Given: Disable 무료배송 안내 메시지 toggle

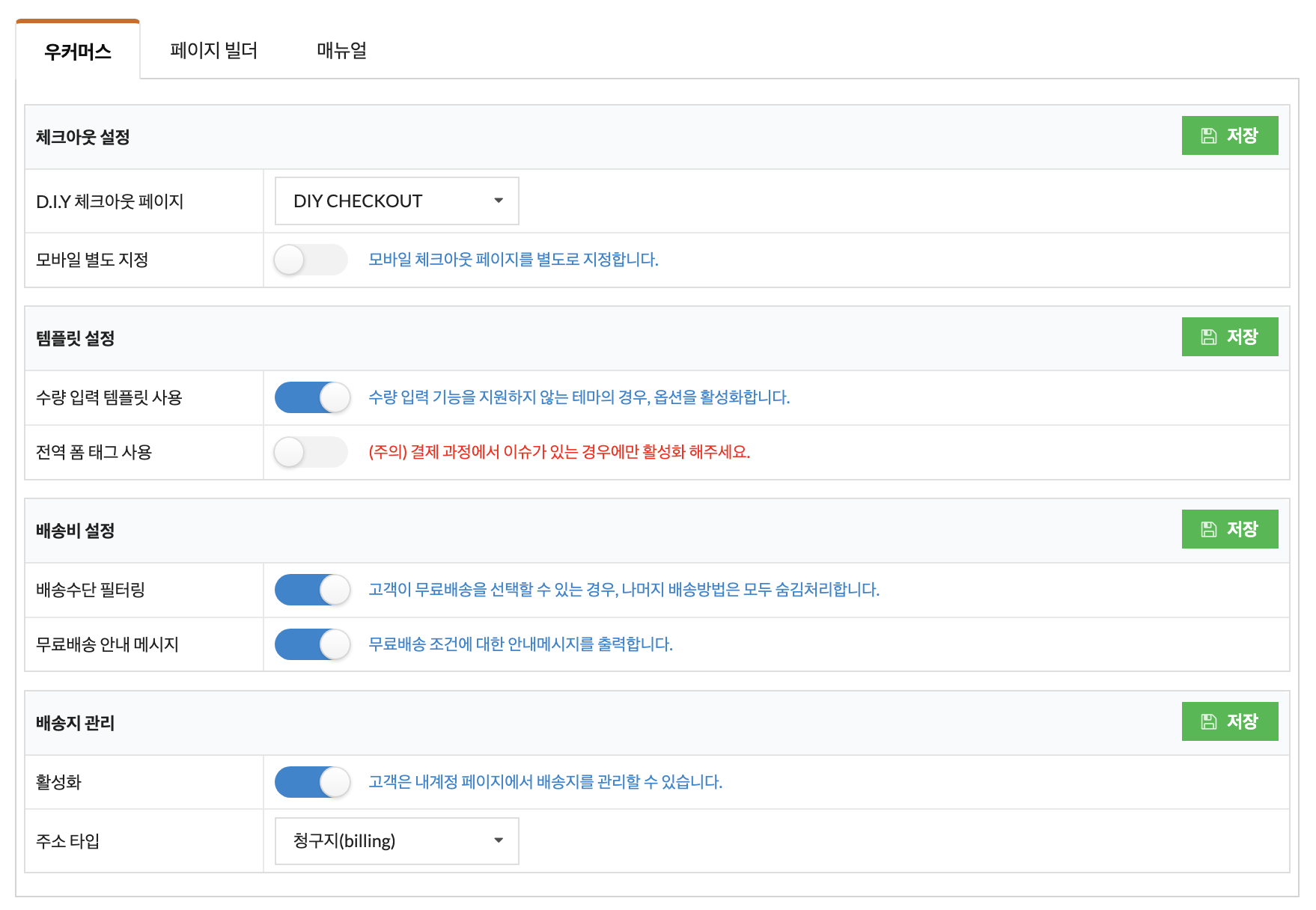Looking at the screenshot, I should point(312,644).
